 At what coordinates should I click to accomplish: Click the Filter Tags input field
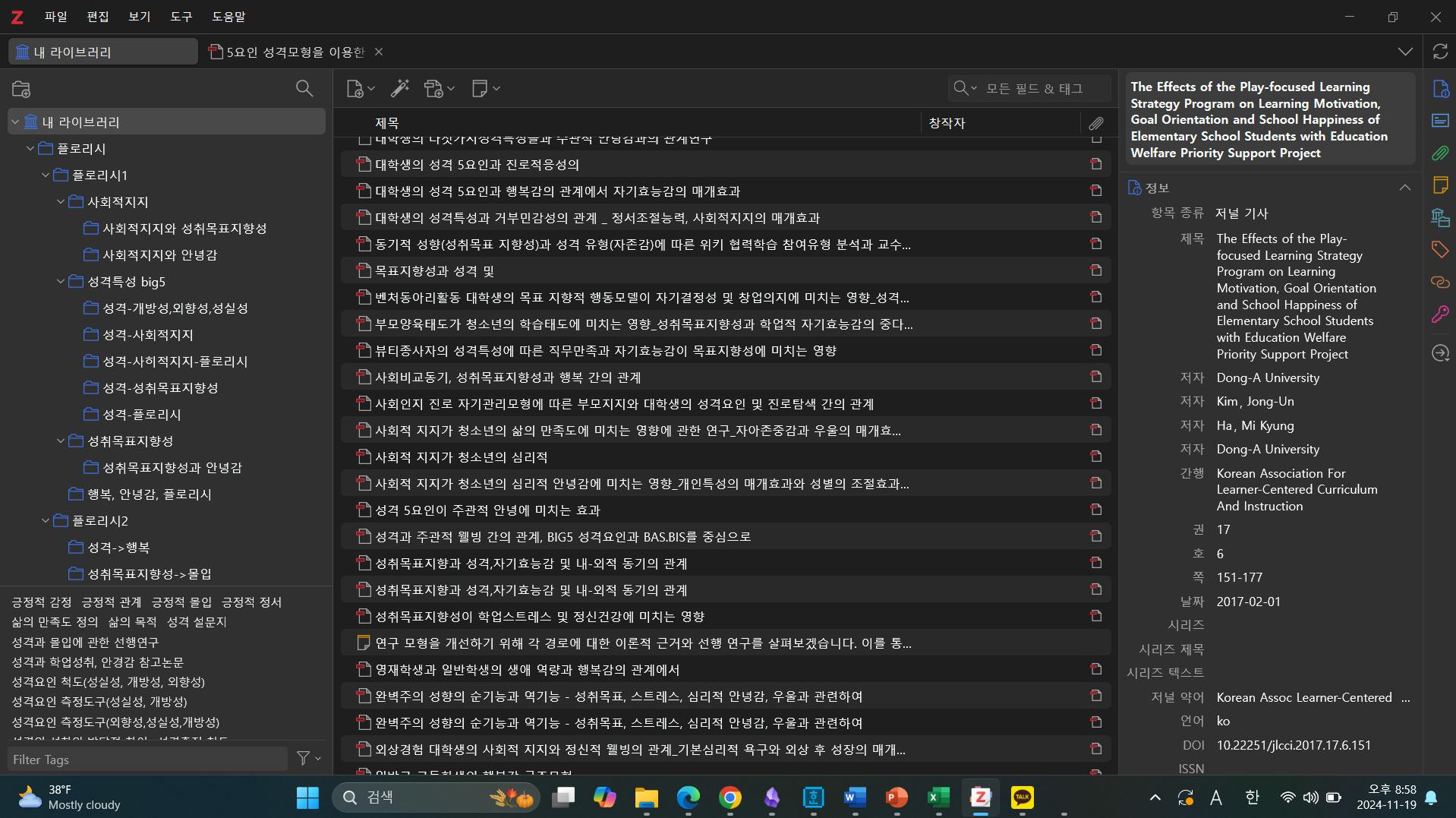[148, 759]
